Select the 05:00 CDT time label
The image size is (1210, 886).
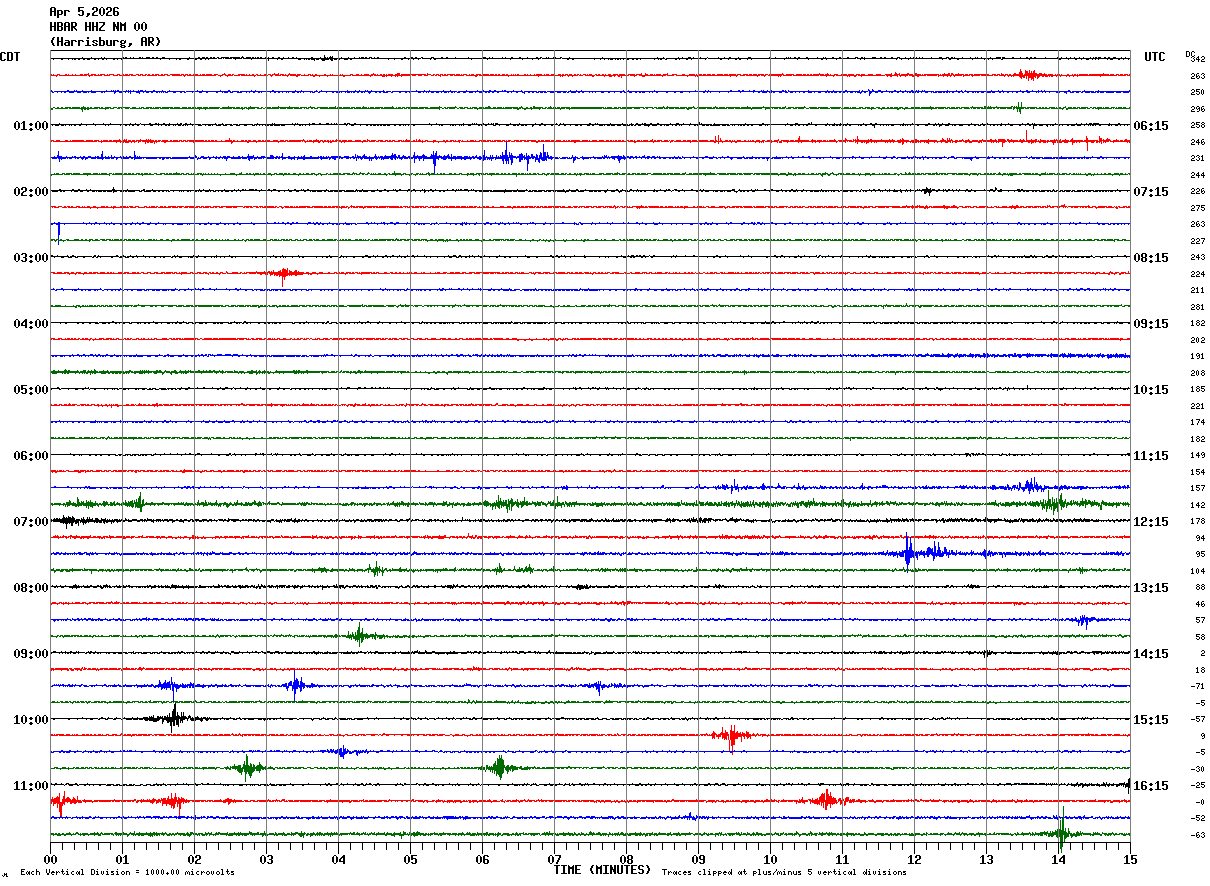(31, 390)
